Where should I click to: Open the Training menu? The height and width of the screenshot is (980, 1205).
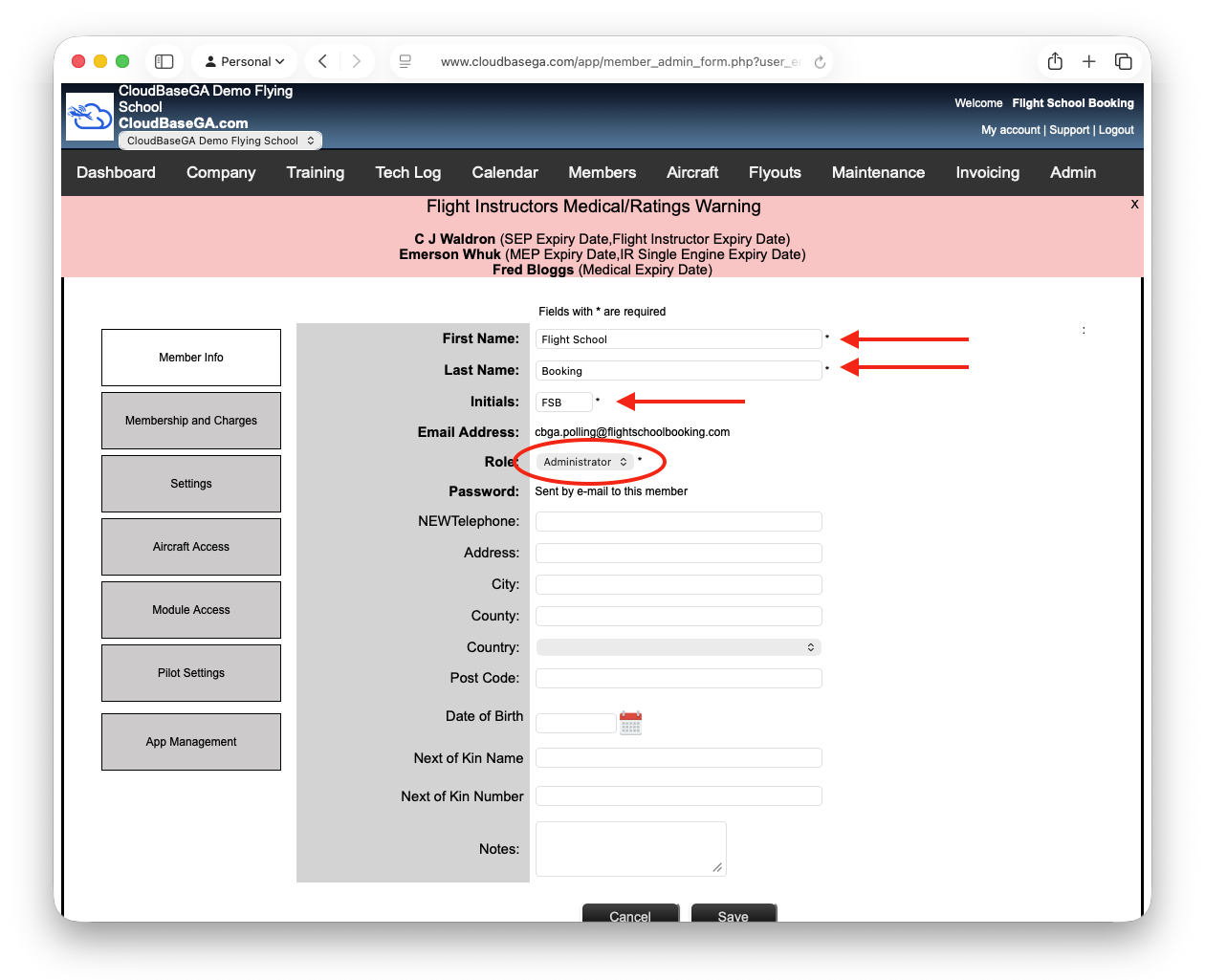pos(316,172)
